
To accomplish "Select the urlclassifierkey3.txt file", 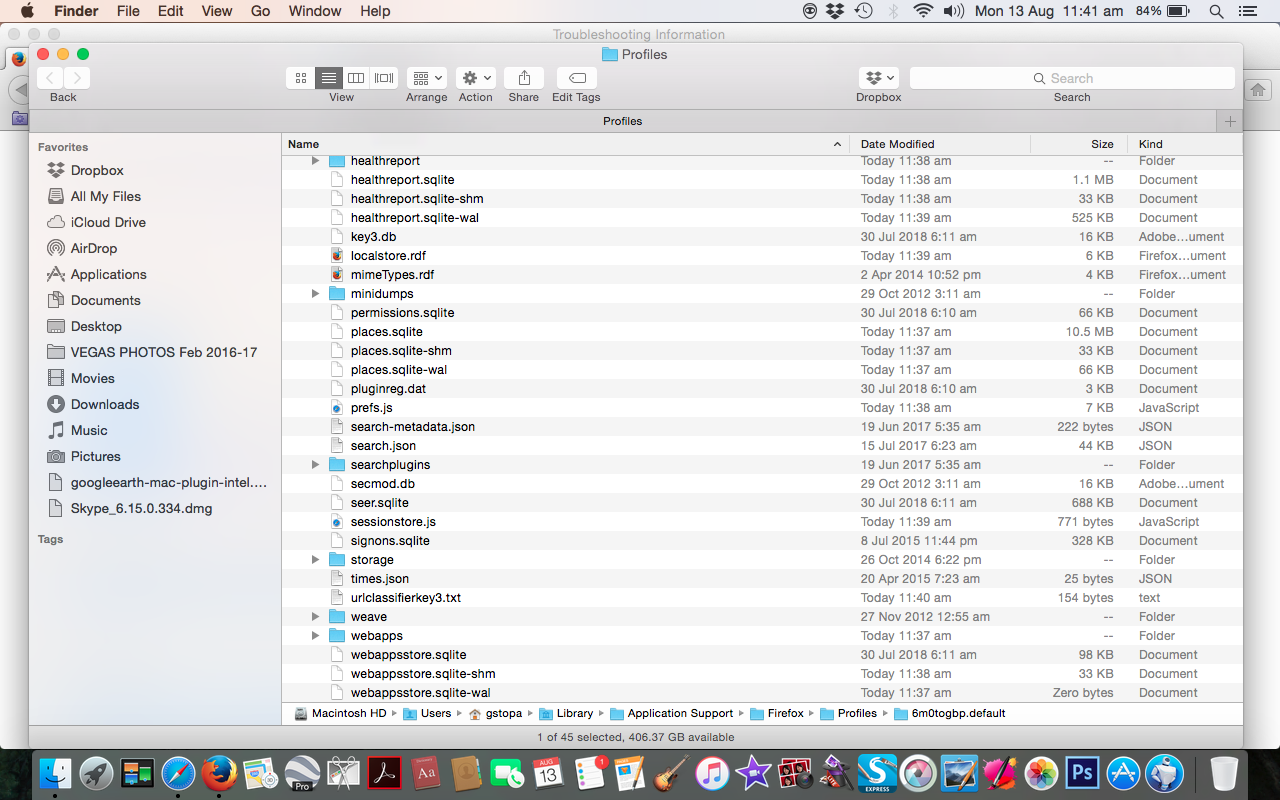I will tap(762, 598).
